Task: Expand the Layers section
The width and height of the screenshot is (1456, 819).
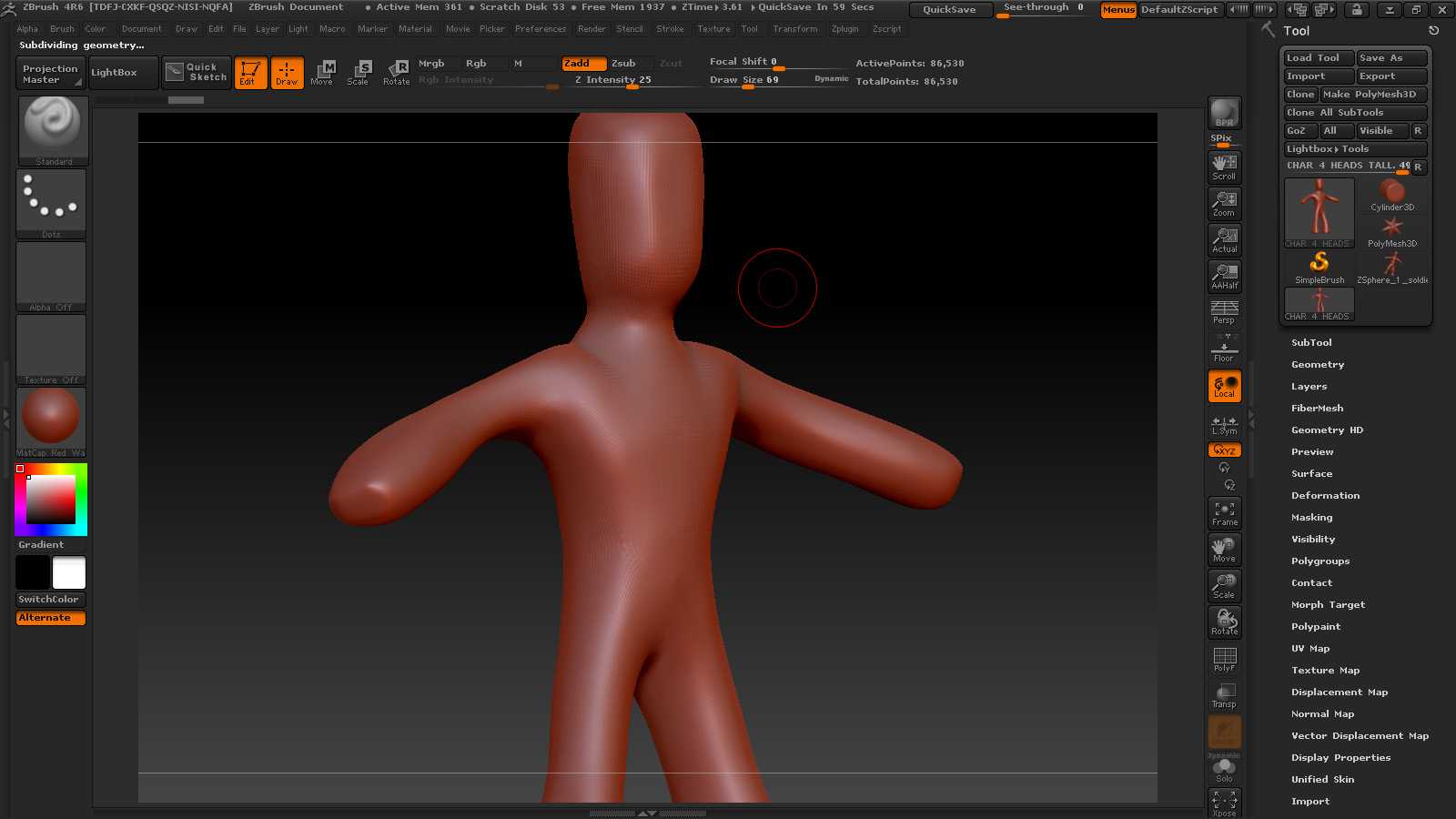Action: (1309, 387)
